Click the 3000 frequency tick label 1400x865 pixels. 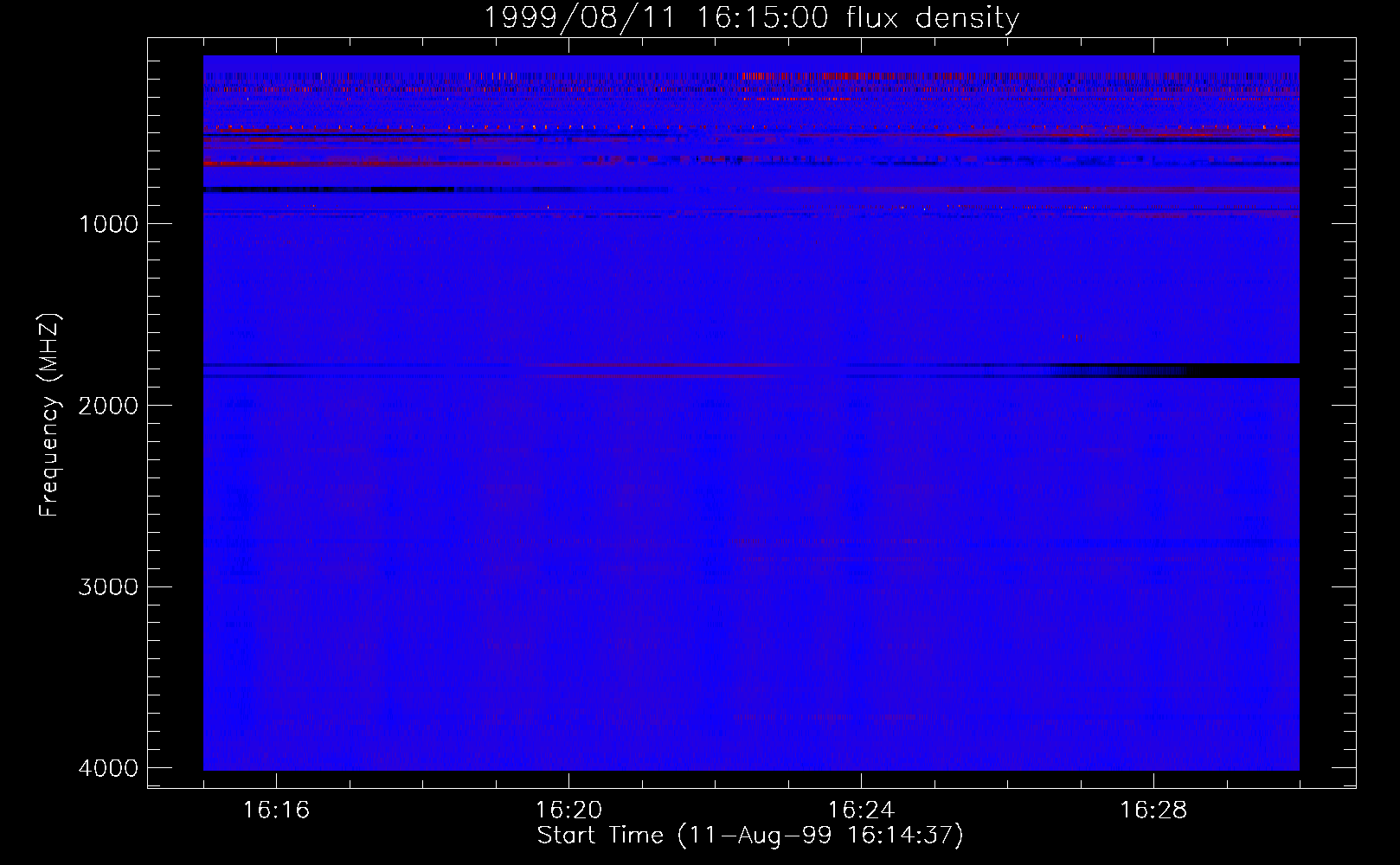pos(108,587)
